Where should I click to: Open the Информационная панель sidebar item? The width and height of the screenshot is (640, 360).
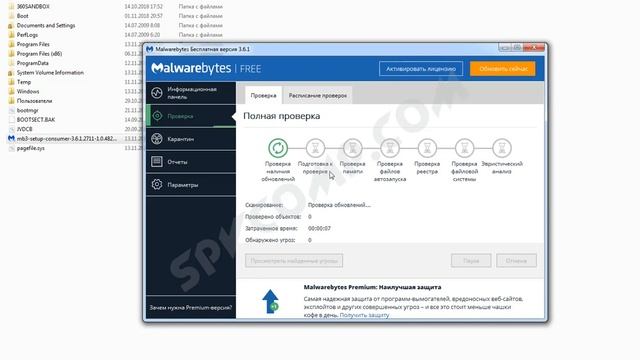(x=191, y=93)
